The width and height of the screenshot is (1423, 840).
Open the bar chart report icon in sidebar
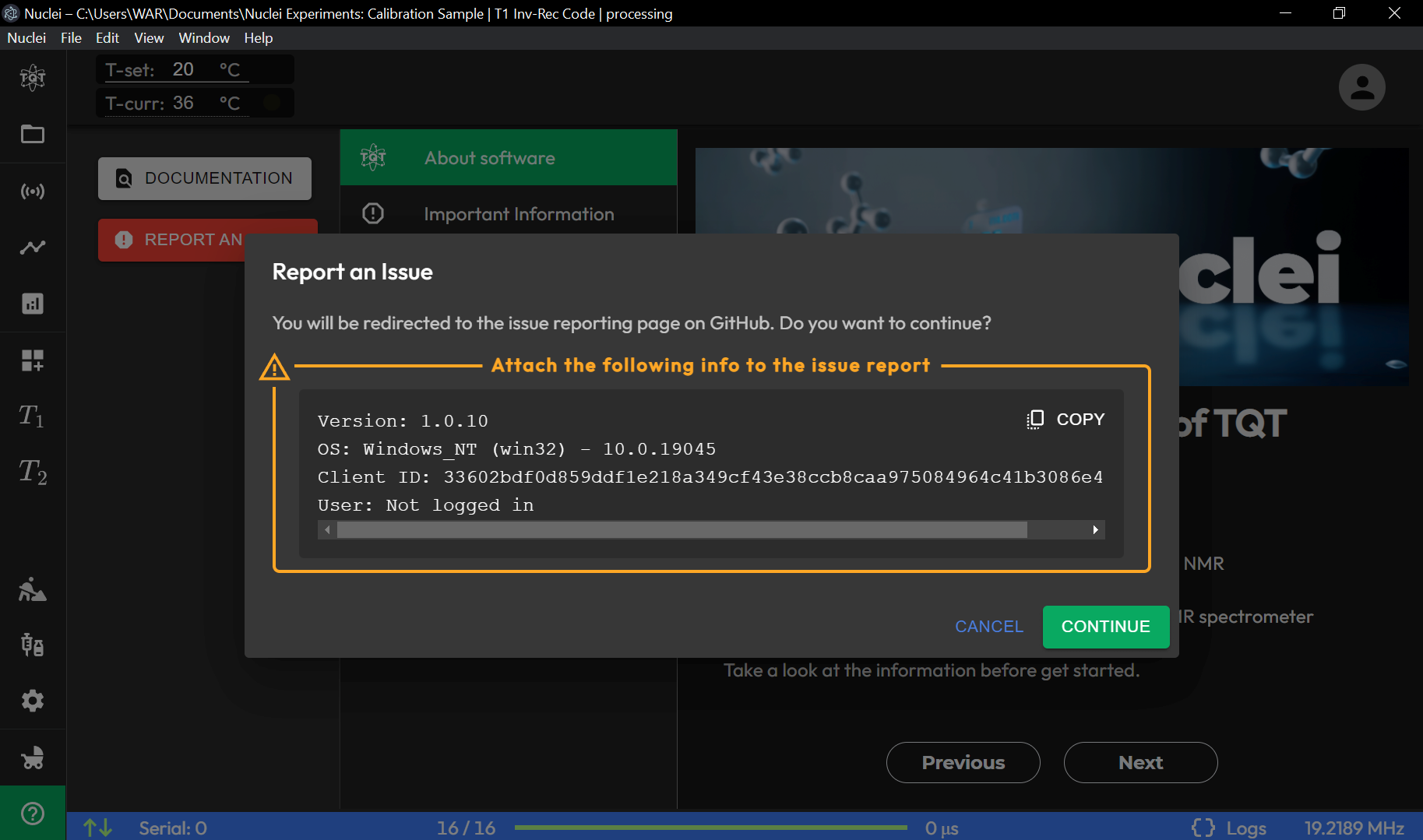(x=33, y=304)
